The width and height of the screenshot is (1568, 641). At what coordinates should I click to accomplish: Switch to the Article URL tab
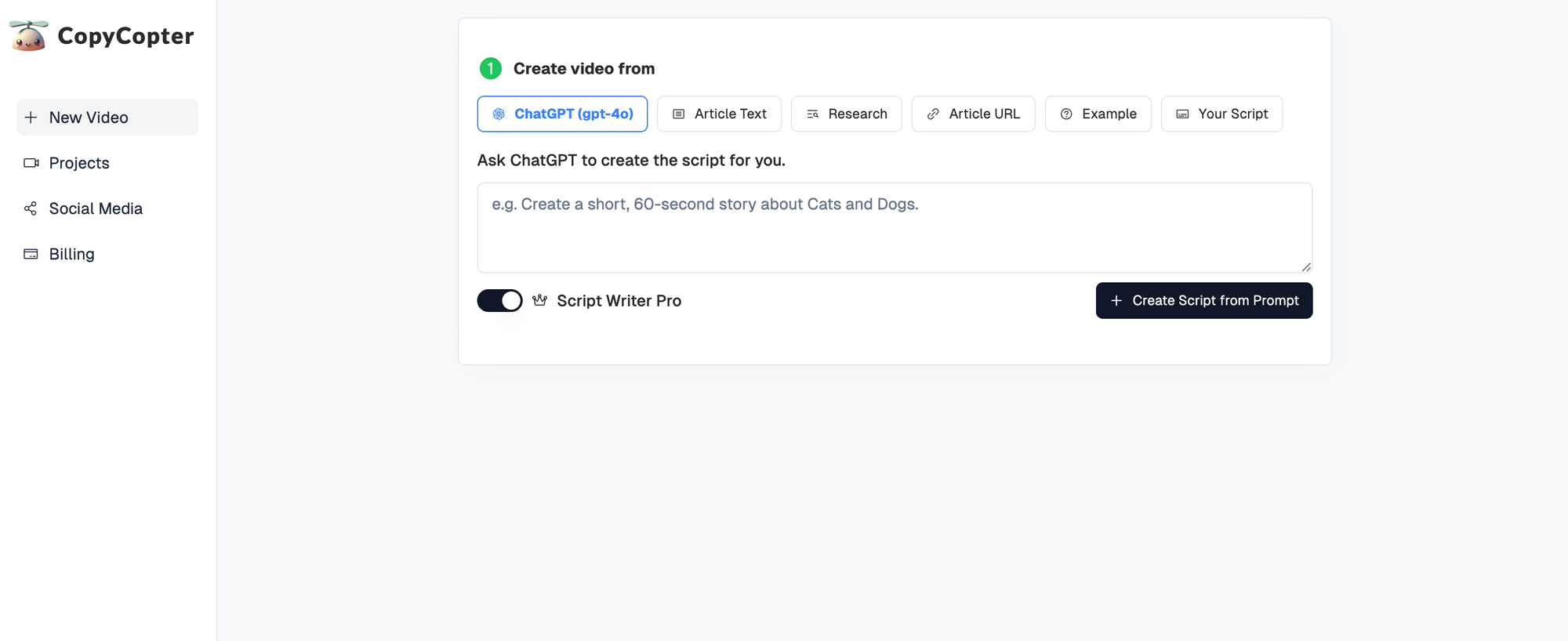(x=973, y=114)
